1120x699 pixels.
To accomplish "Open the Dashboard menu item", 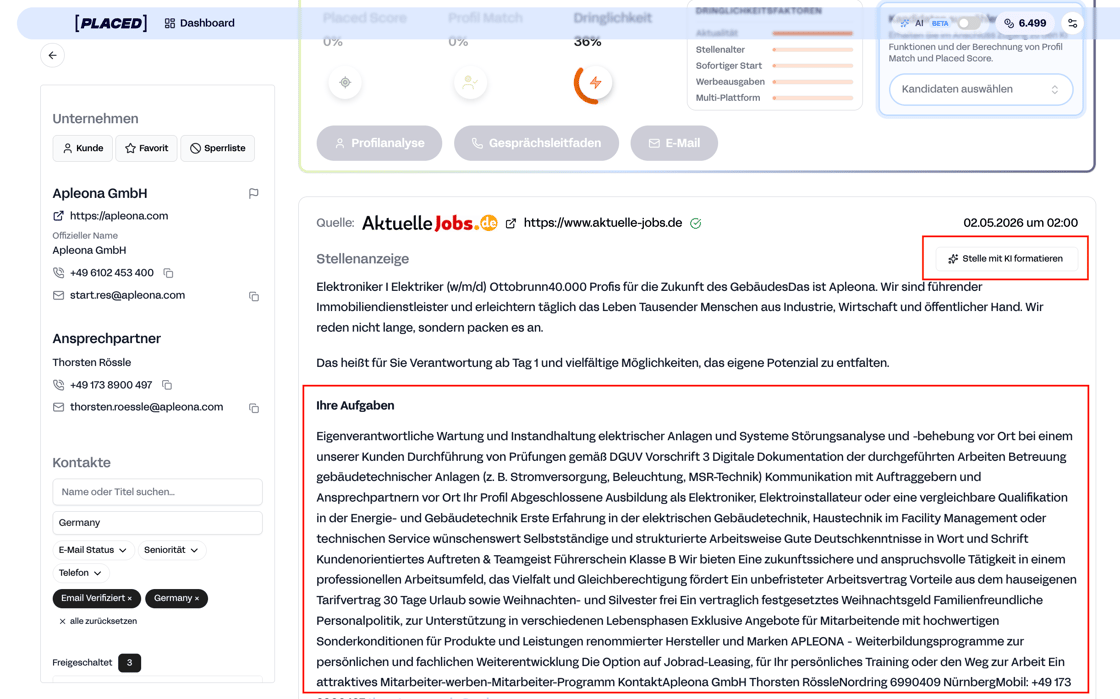I will pos(199,23).
